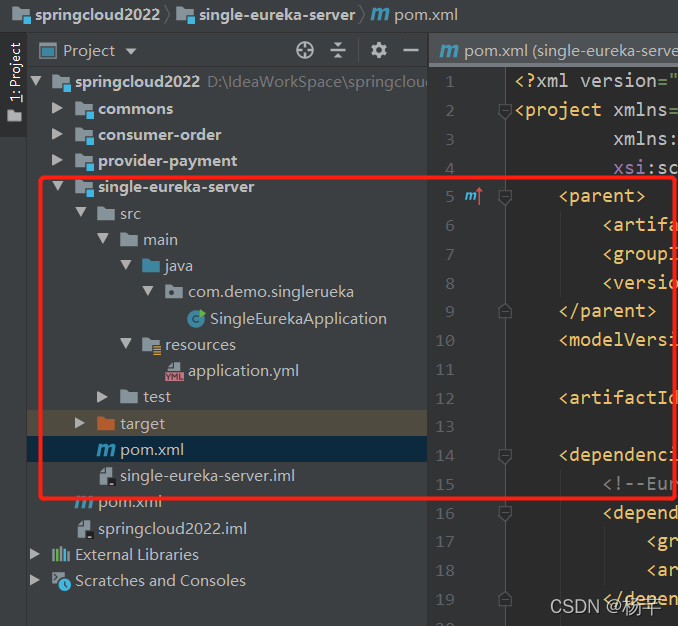Click the Scratches and Consoles label
This screenshot has width=678, height=626.
pos(160,581)
